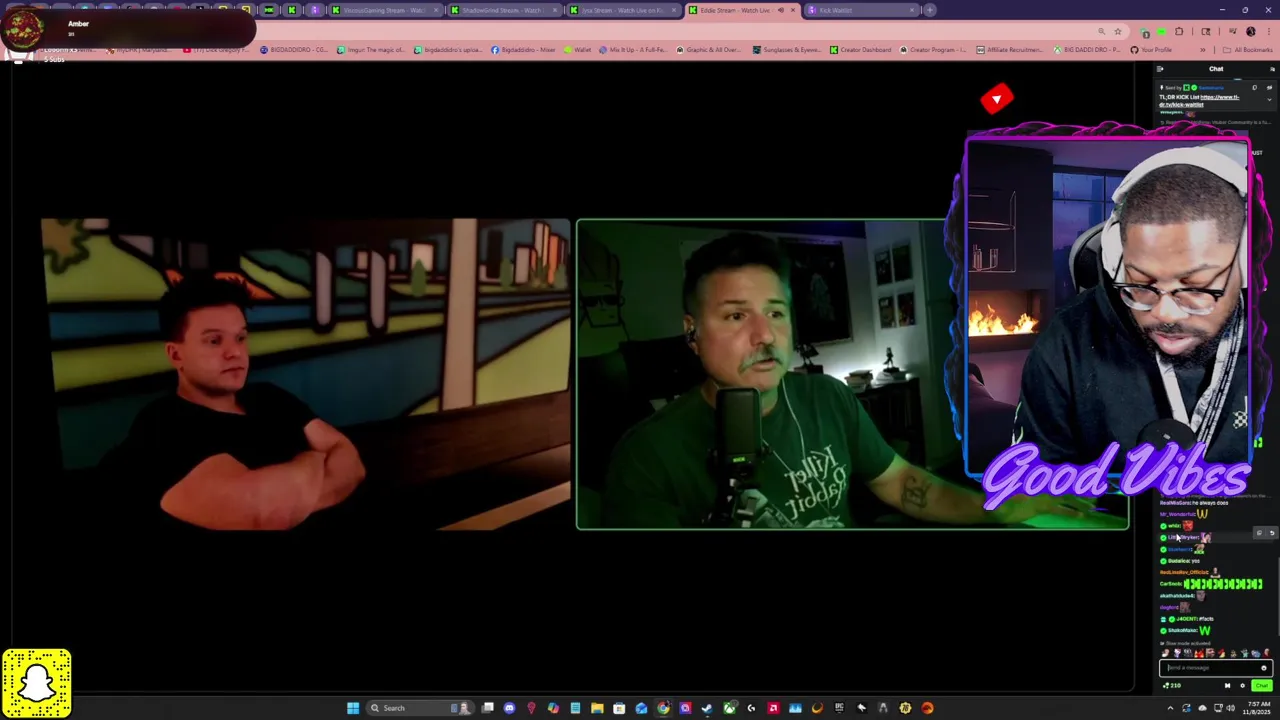This screenshot has width=1280, height=720.
Task: Switch to the Iyva Stream tab
Action: pyautogui.click(x=622, y=10)
